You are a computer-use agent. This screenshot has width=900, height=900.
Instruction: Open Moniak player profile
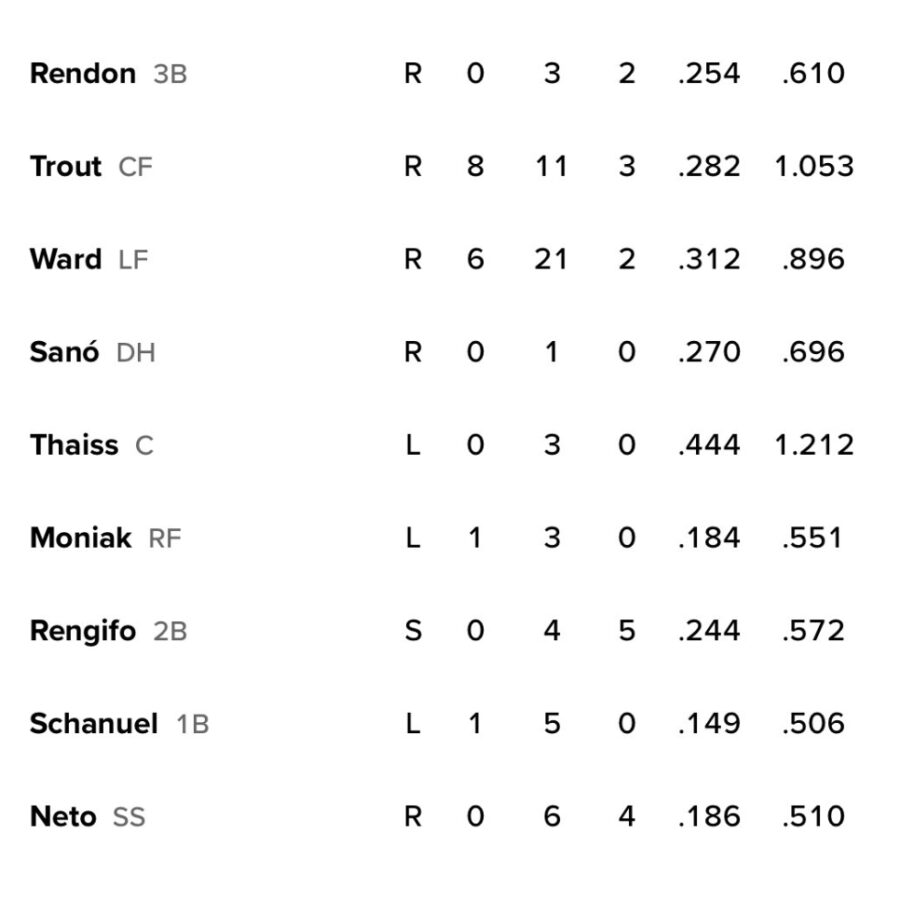coord(80,538)
